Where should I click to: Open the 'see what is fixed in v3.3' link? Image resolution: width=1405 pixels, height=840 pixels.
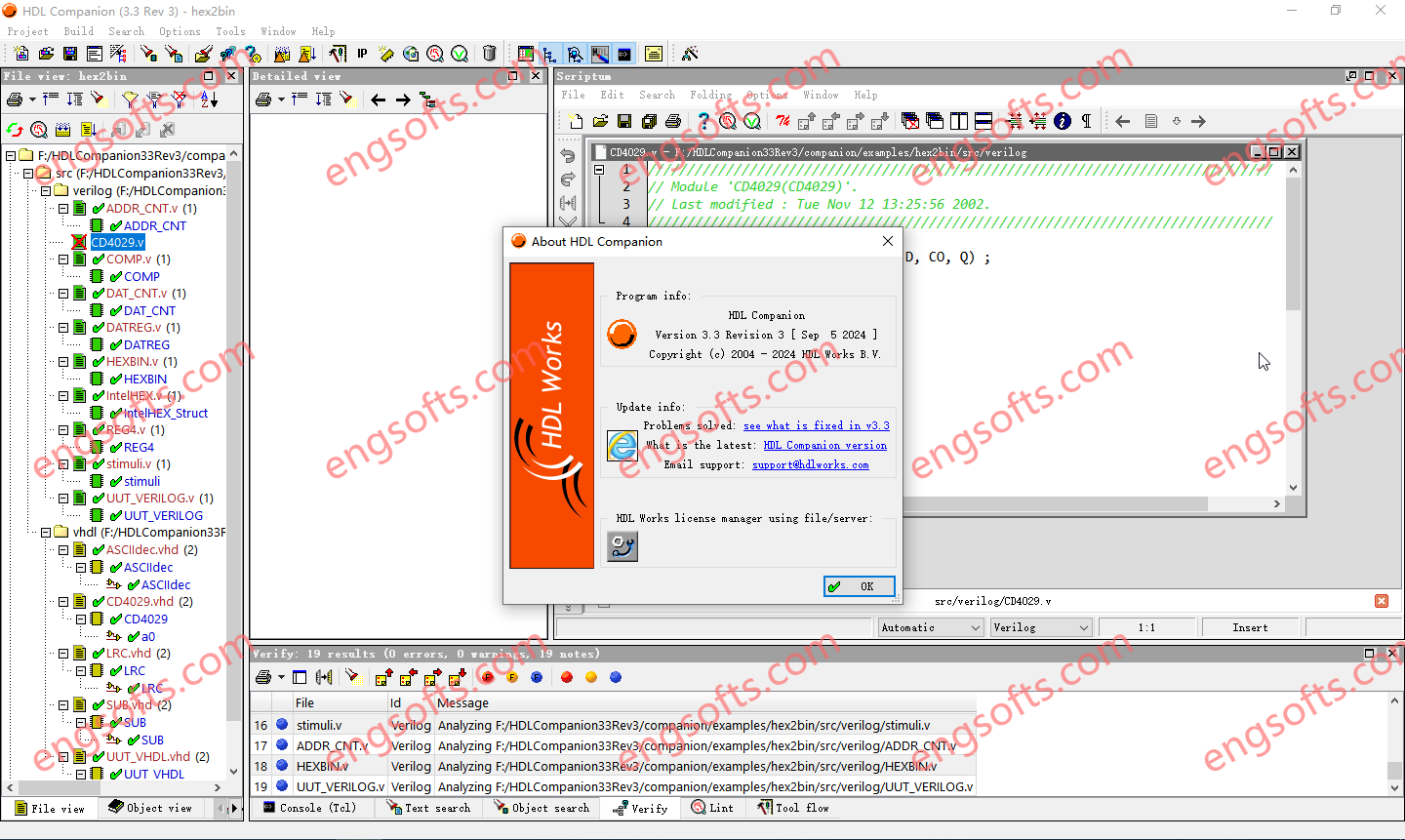click(x=817, y=425)
